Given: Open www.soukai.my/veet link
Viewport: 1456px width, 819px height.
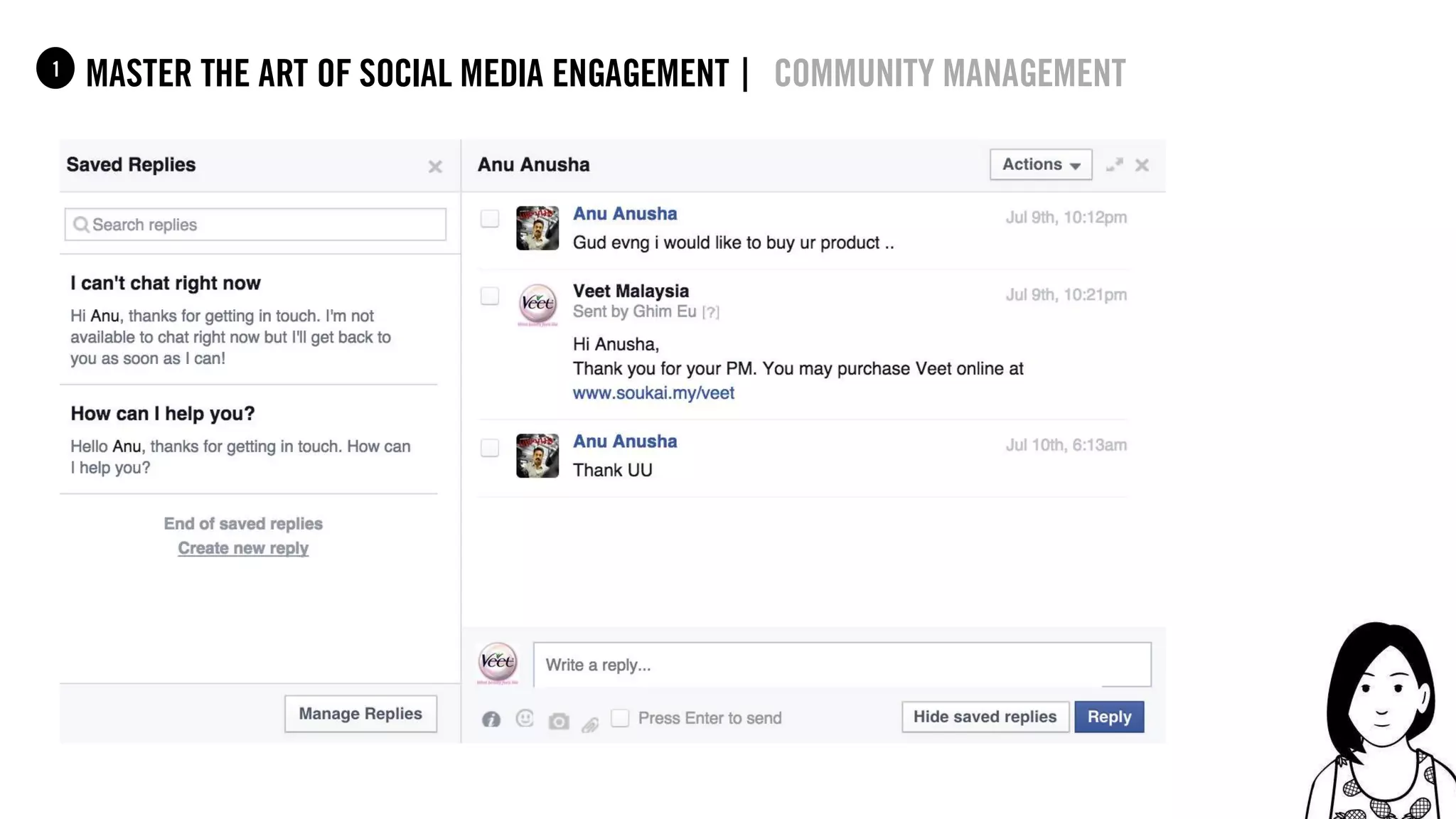Looking at the screenshot, I should click(653, 392).
